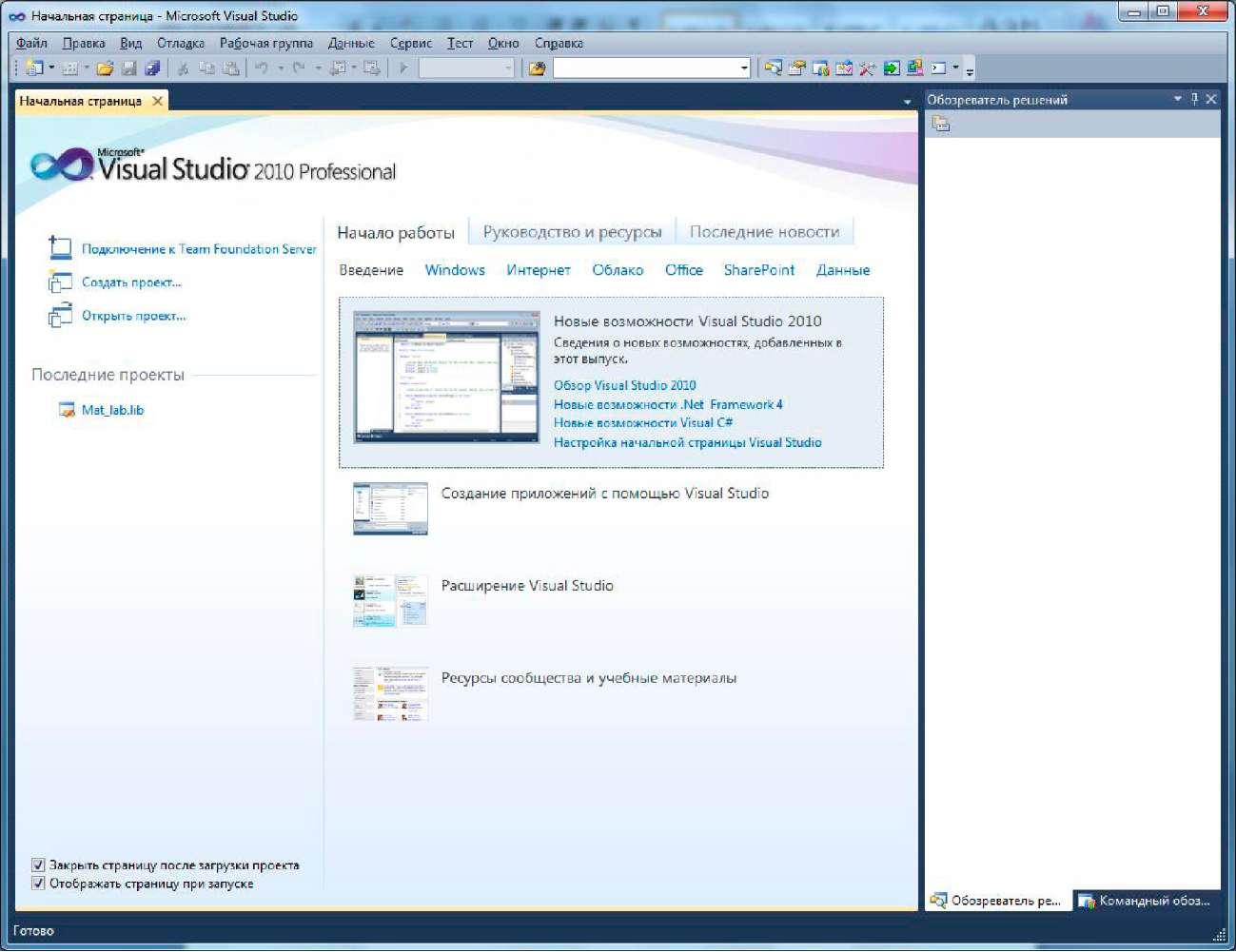The height and width of the screenshot is (952, 1236).
Task: Select the Начало работы tab
Action: 396,233
